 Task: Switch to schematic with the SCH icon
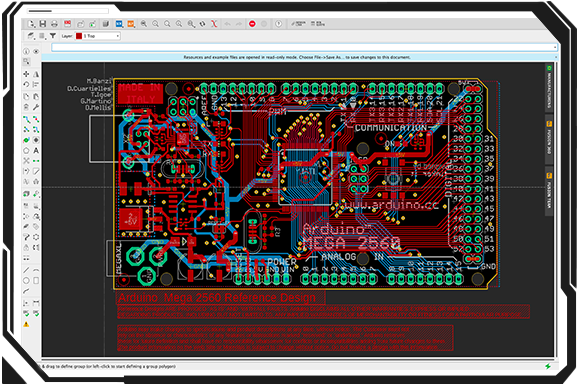[119, 24]
